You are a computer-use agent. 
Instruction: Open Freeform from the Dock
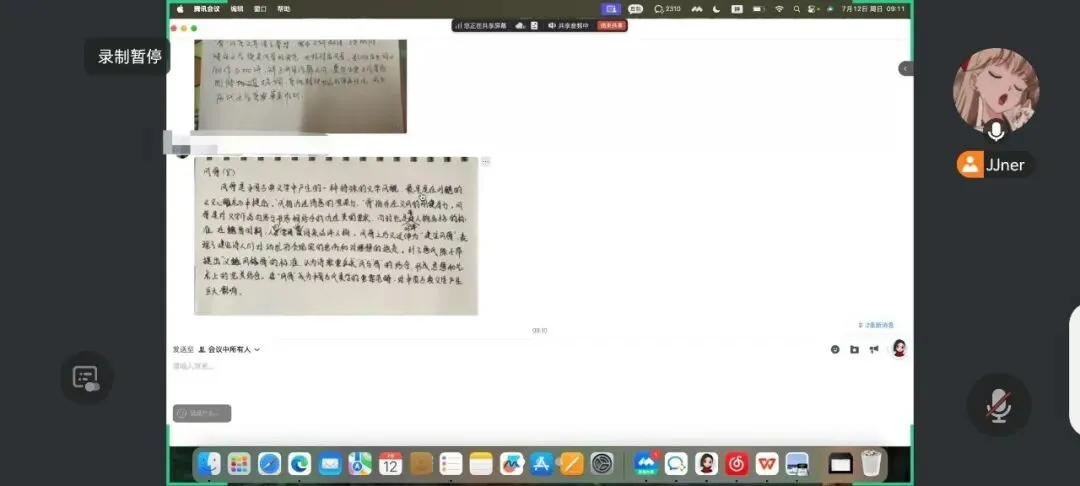(x=511, y=464)
